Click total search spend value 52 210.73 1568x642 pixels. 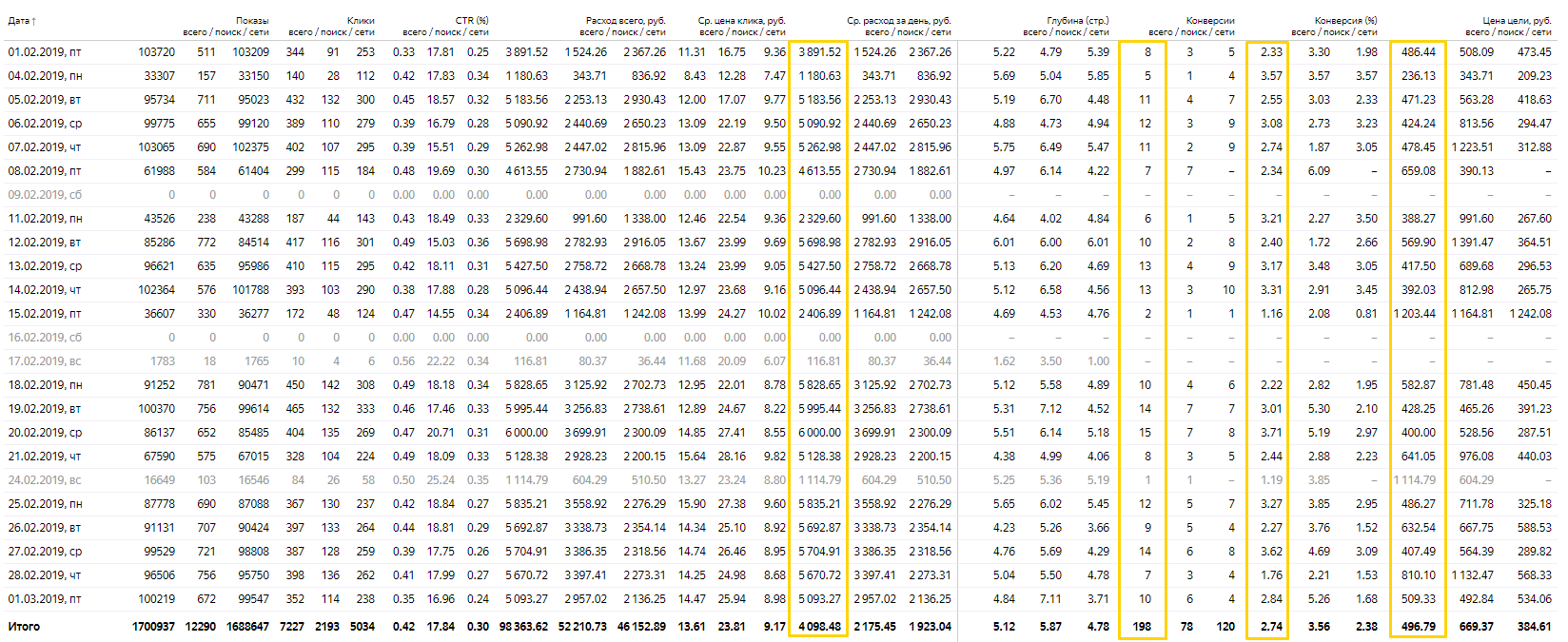[582, 627]
